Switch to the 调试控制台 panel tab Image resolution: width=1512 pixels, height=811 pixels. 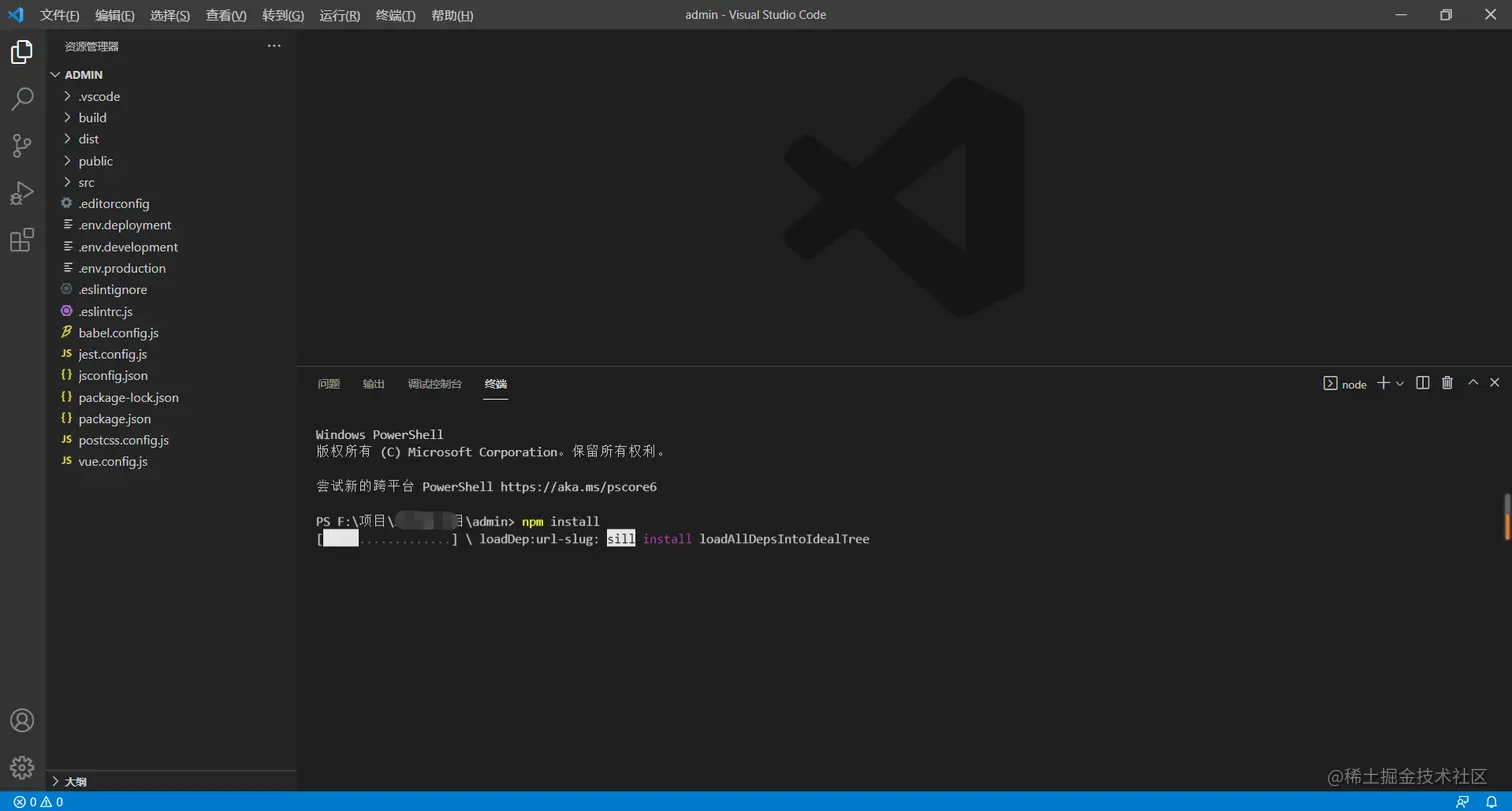click(435, 384)
